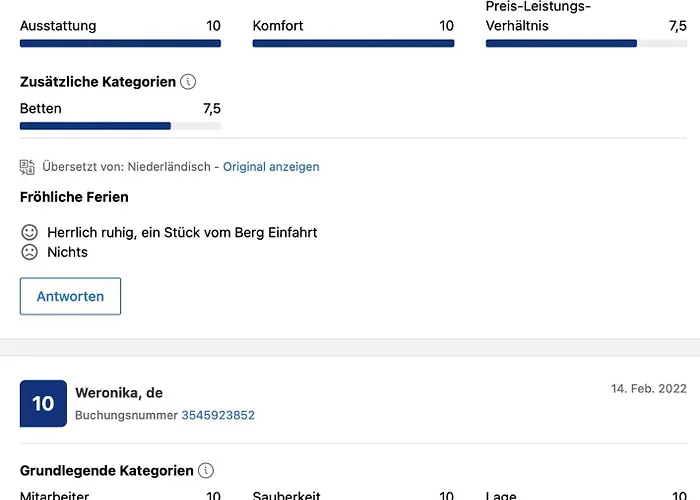Image resolution: width=700 pixels, height=500 pixels.
Task: Click the review date 14. Feb. 2022
Action: pyautogui.click(x=649, y=388)
